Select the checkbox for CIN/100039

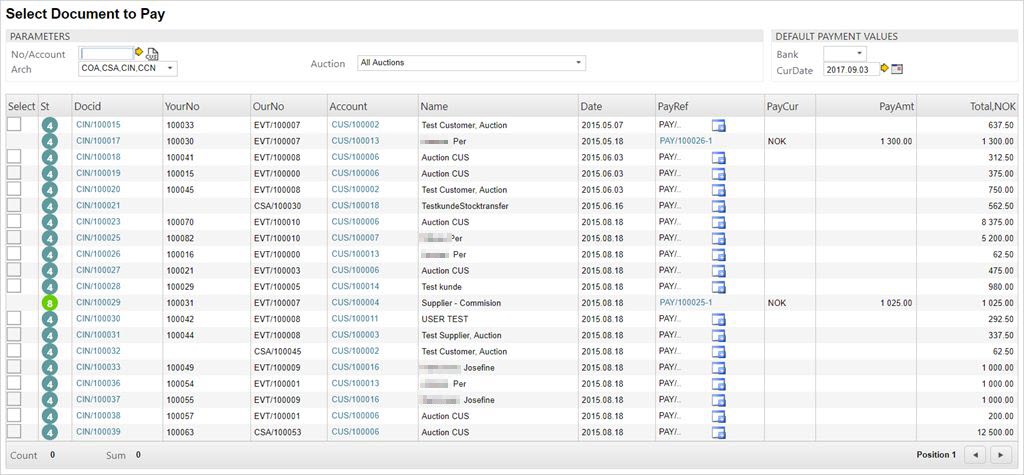point(14,431)
